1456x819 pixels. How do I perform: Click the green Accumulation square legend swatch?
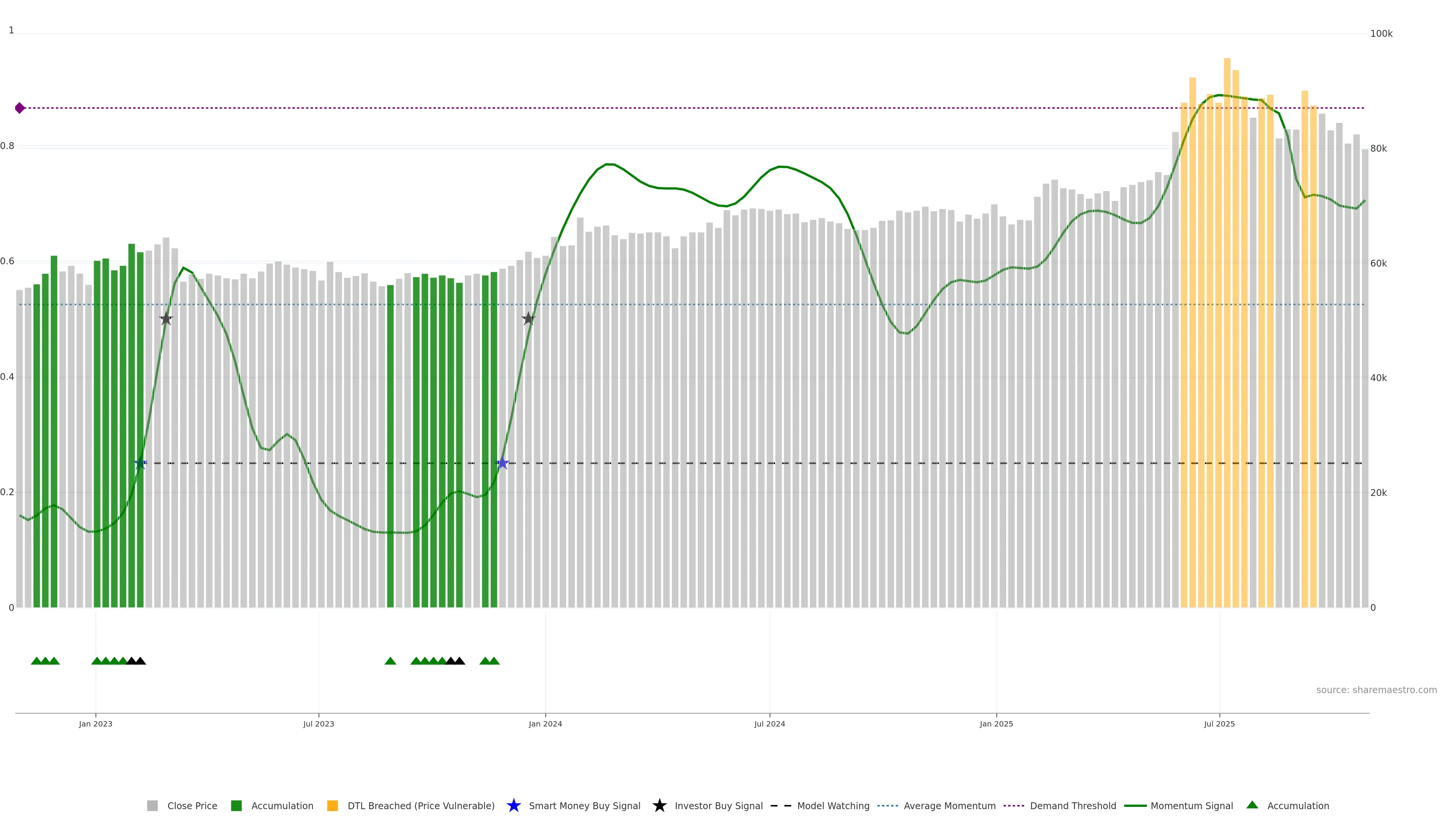click(x=236, y=806)
